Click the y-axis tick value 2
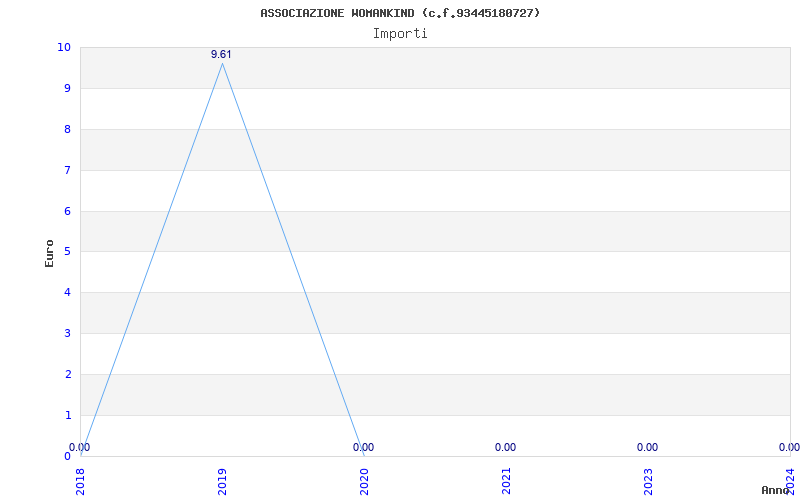 coord(67,374)
